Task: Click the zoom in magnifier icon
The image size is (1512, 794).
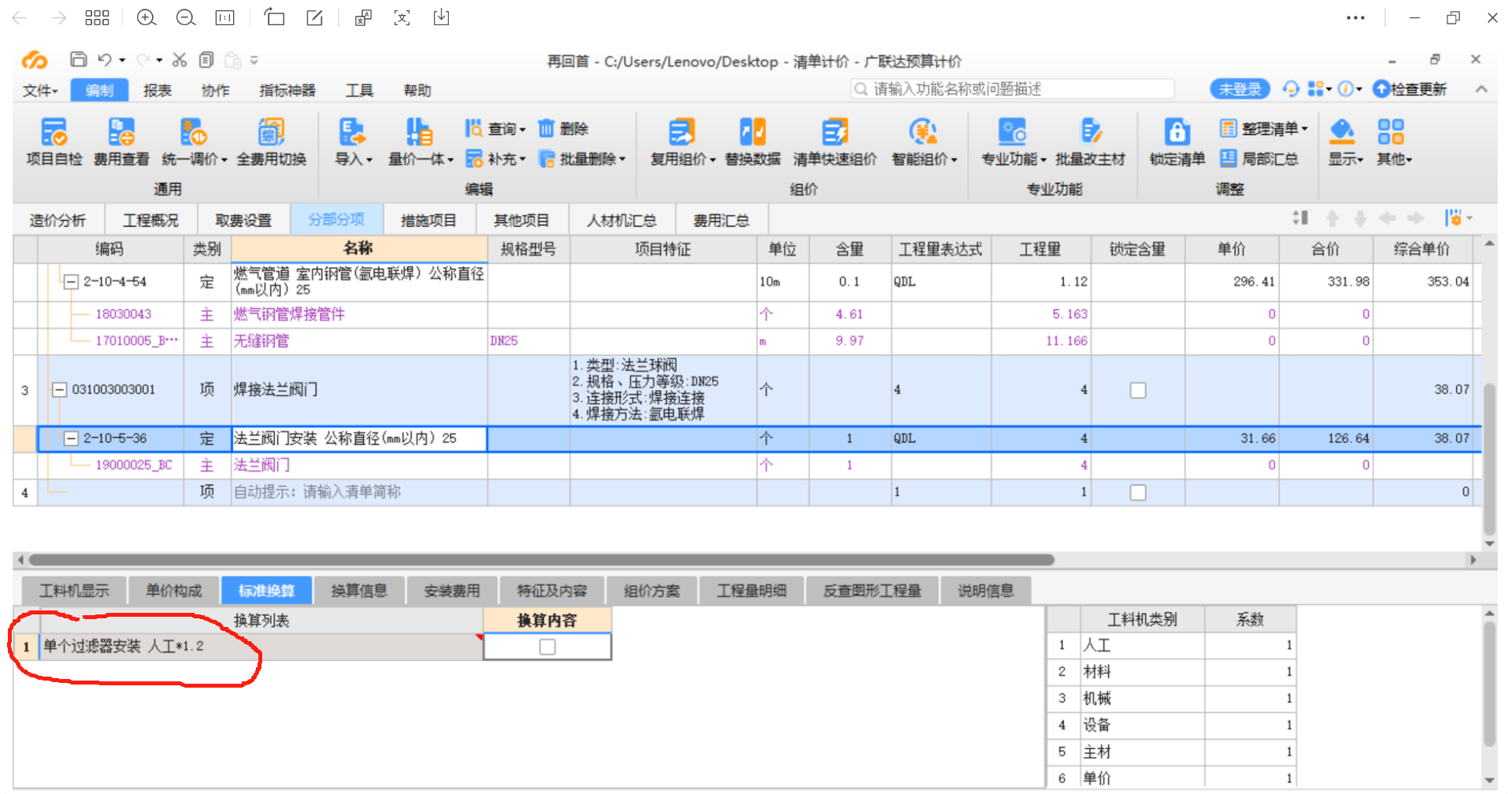Action: point(146,17)
